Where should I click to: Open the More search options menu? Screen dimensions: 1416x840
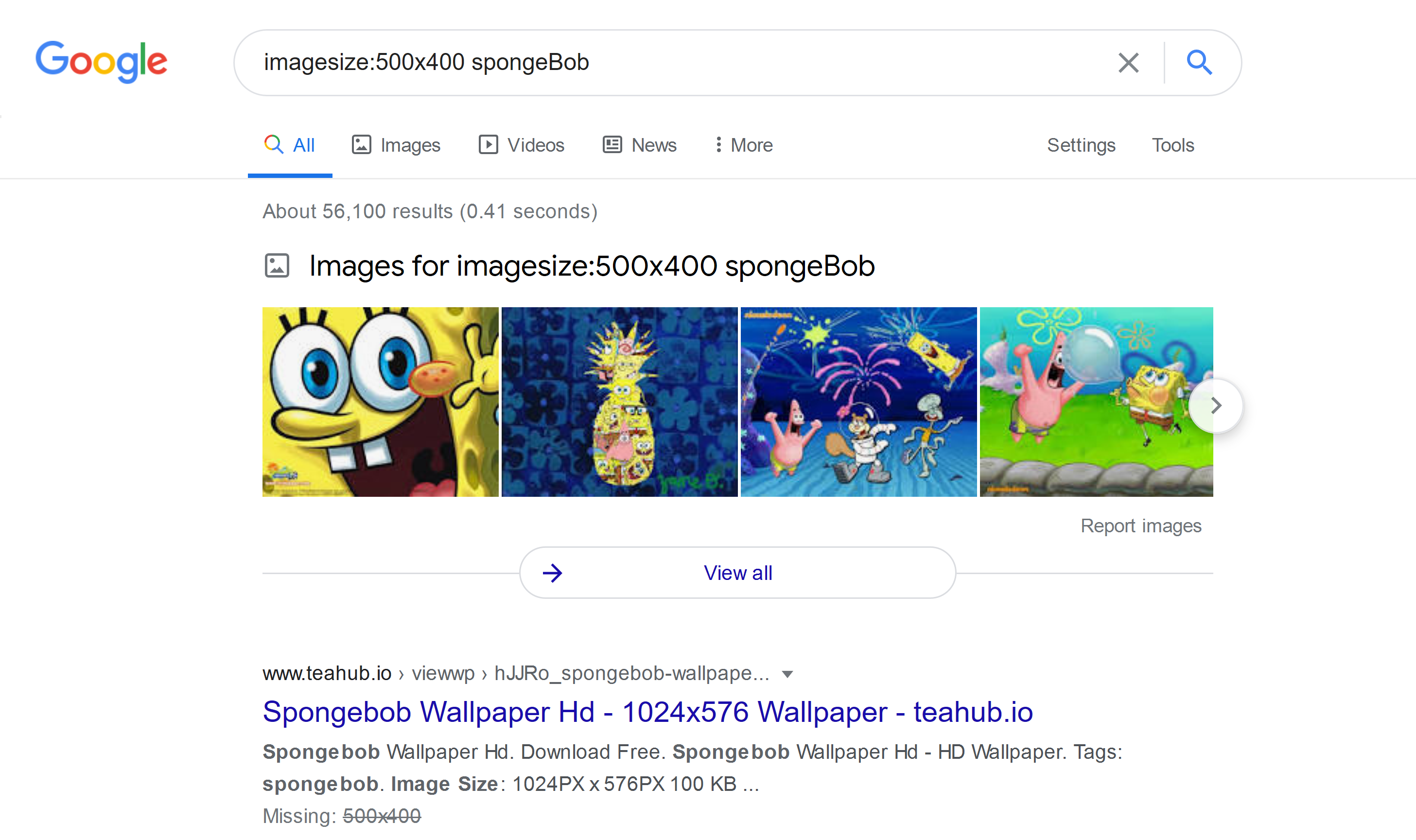pos(743,145)
